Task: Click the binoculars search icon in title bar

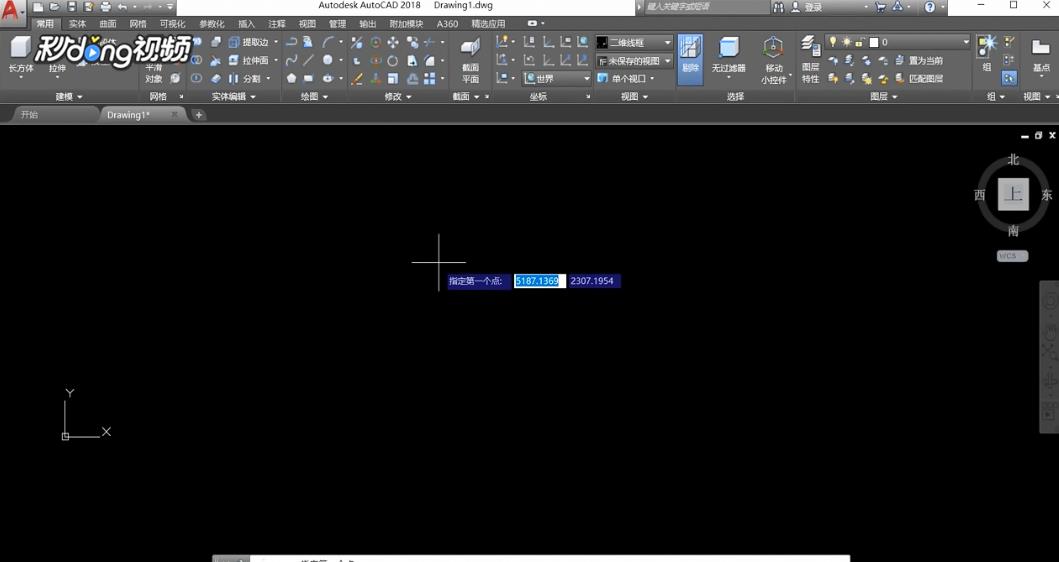Action: 779,7
